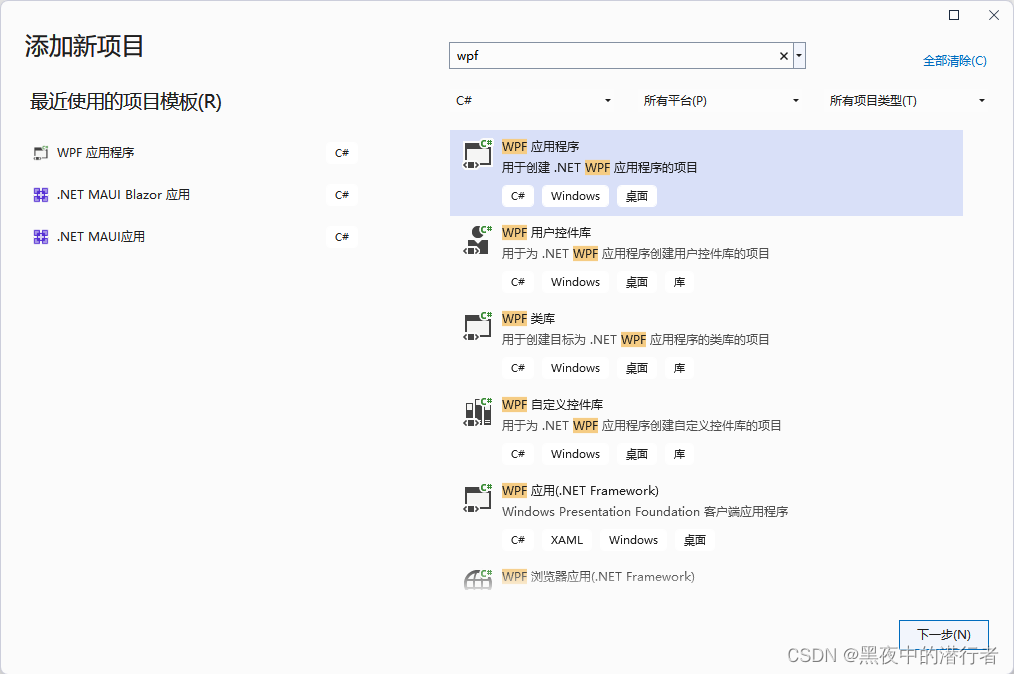Open the 所有项目类型 project type dropdown
1014x674 pixels.
905,100
